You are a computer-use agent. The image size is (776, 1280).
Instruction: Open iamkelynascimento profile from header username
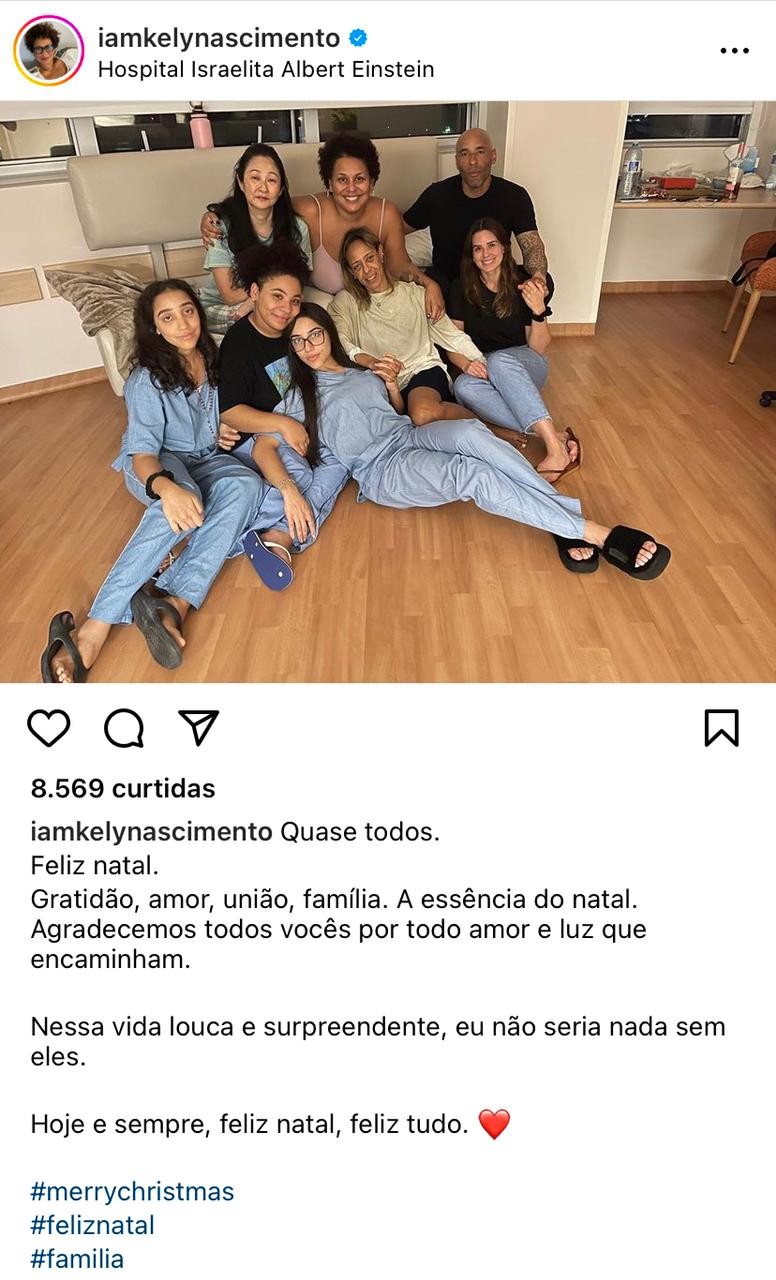point(219,38)
